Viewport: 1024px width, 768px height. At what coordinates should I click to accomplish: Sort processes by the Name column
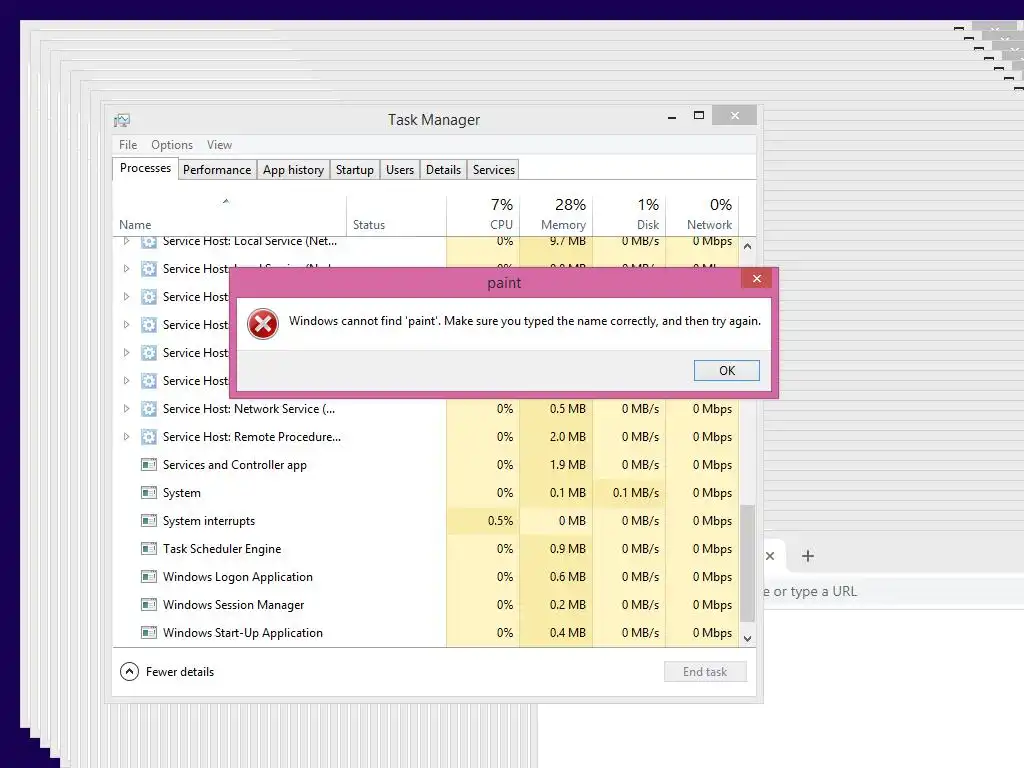[229, 216]
